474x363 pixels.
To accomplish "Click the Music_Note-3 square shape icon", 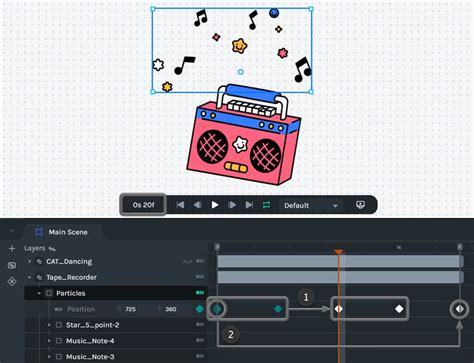I will 59,357.
